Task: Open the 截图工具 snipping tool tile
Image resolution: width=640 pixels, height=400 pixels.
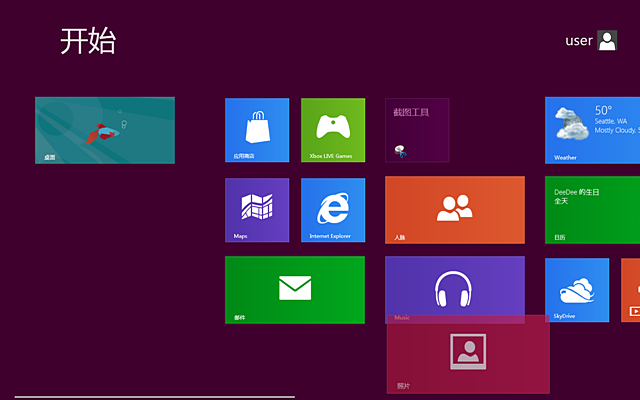Action: (417, 130)
